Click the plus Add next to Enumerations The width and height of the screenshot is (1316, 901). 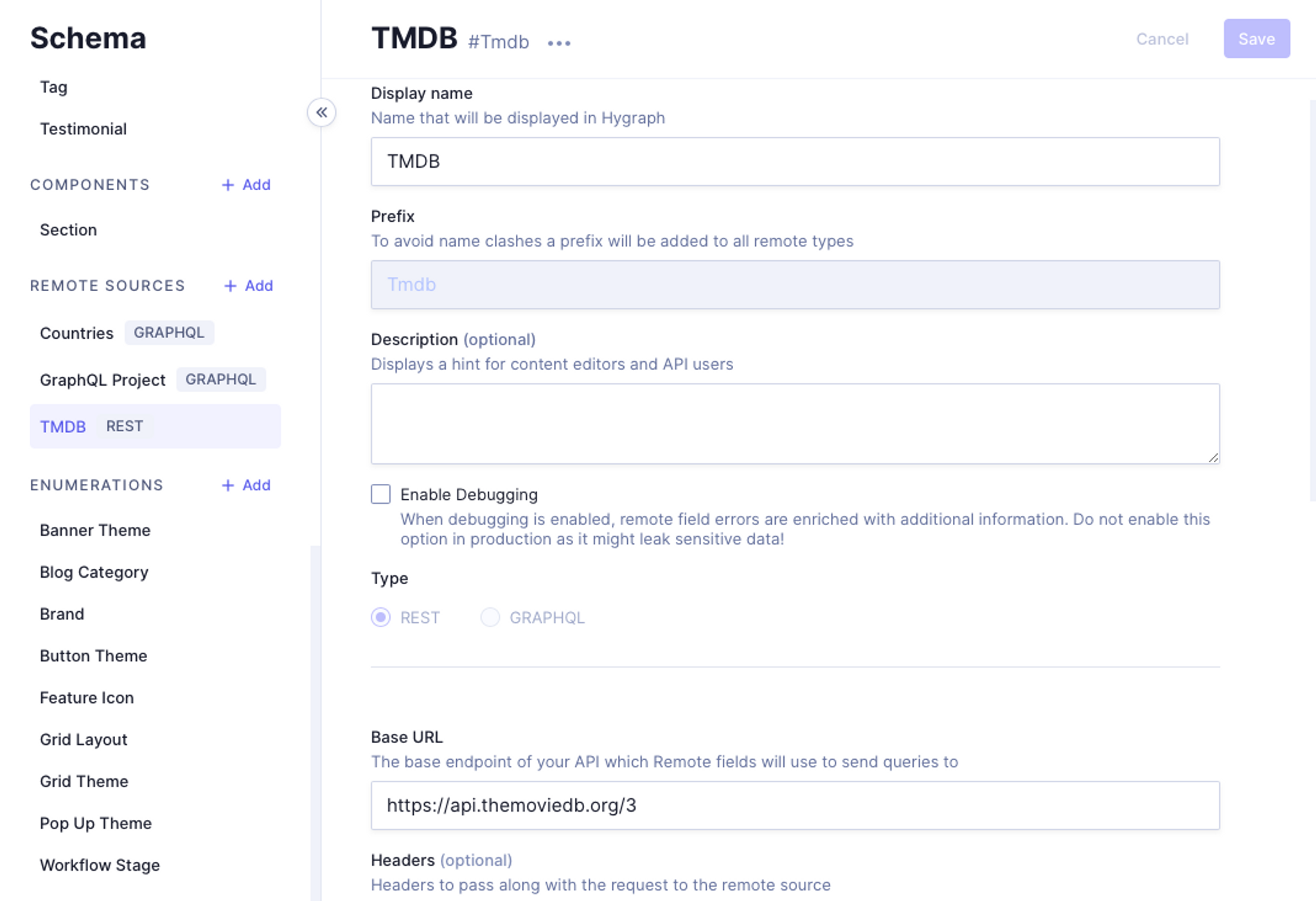tap(246, 485)
